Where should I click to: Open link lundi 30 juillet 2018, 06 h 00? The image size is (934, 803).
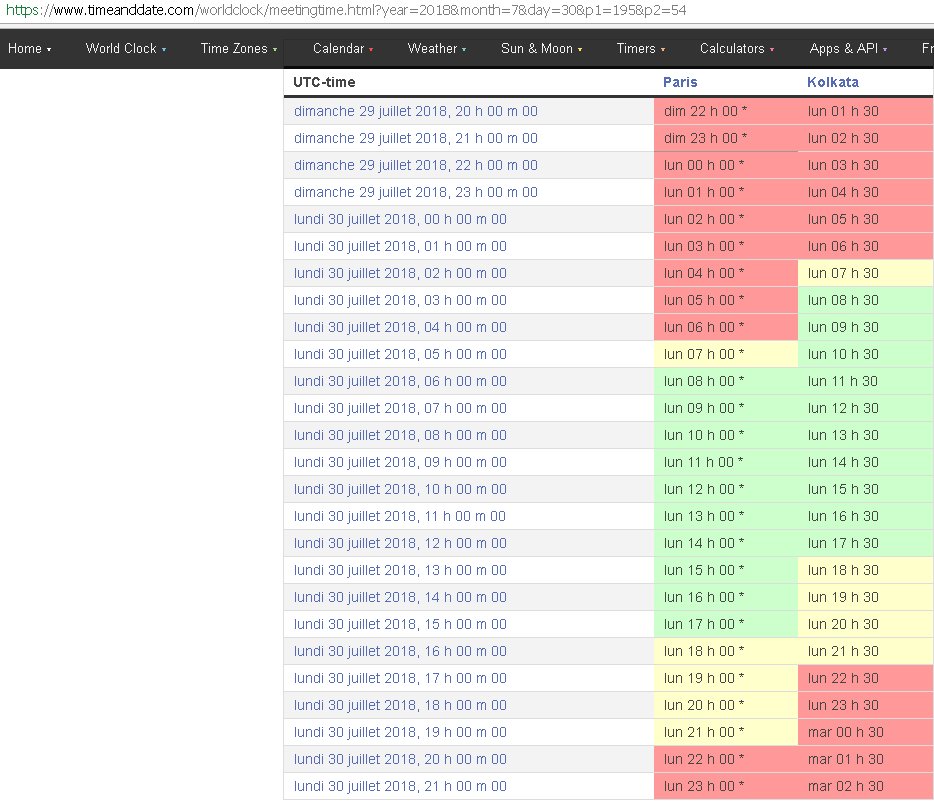click(400, 381)
